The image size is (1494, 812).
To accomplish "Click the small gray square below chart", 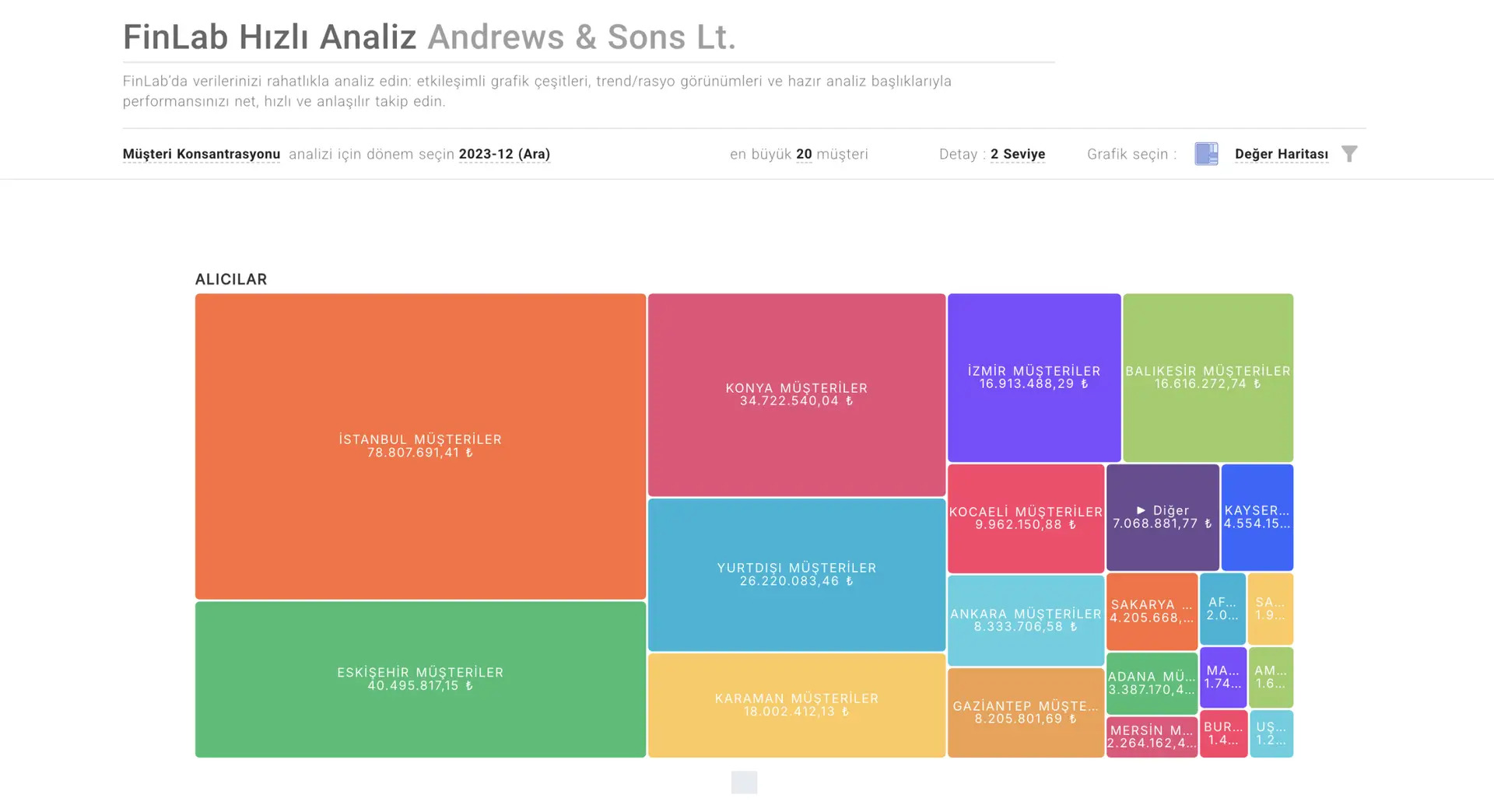I will (744, 782).
